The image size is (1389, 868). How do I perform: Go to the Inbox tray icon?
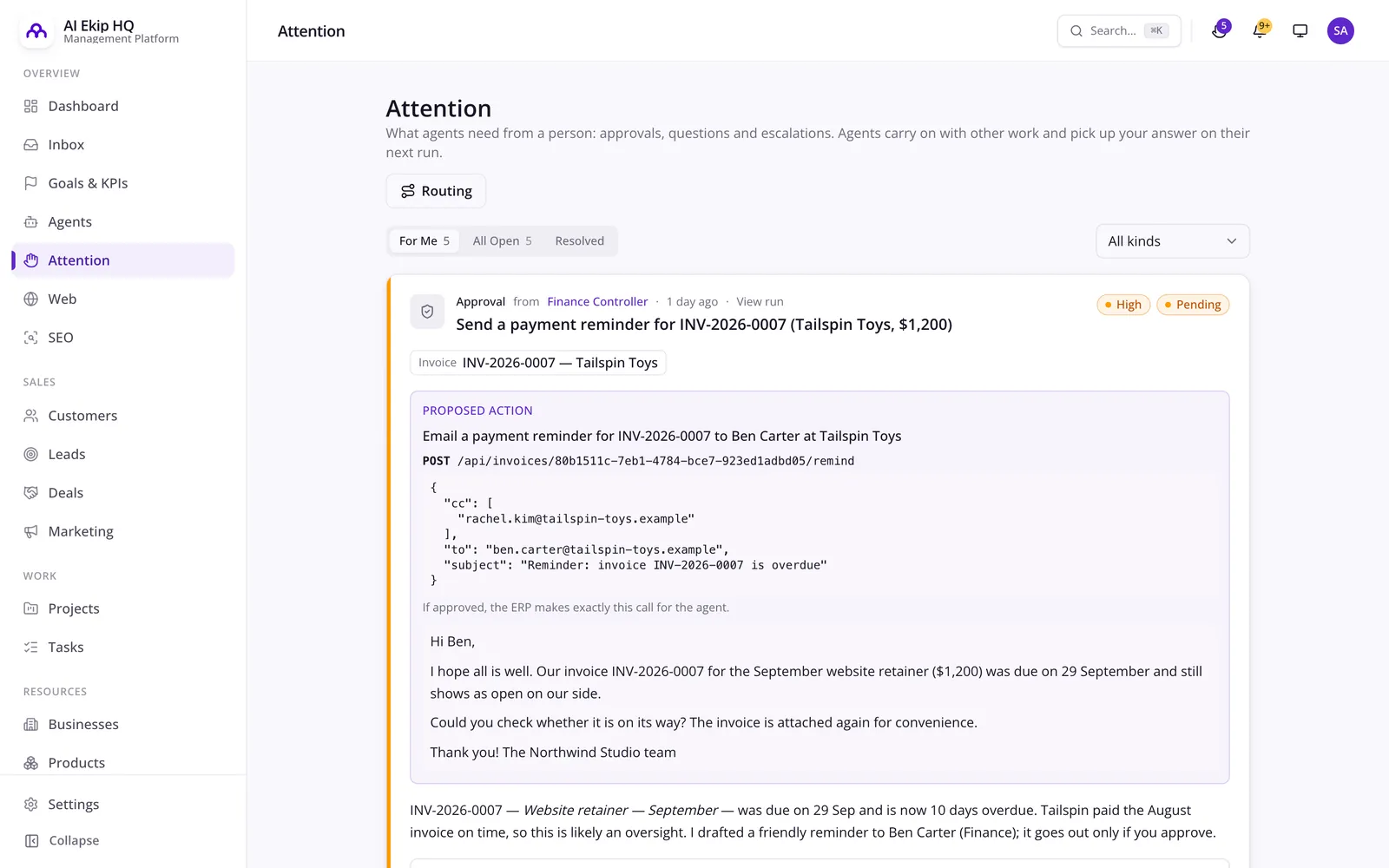pyautogui.click(x=31, y=145)
